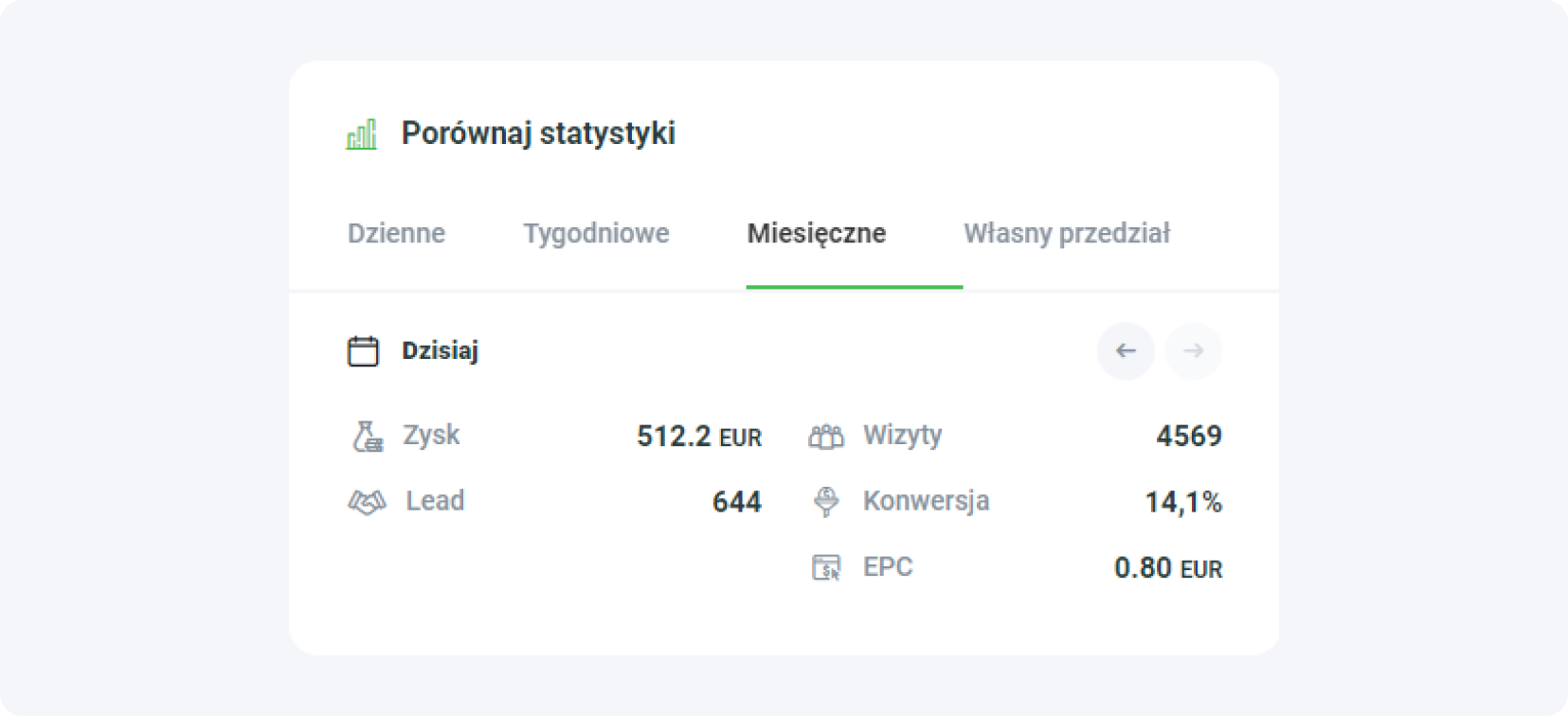Image resolution: width=1568 pixels, height=716 pixels.
Task: Select the calendar icon next to Dzisiaj
Action: point(363,350)
